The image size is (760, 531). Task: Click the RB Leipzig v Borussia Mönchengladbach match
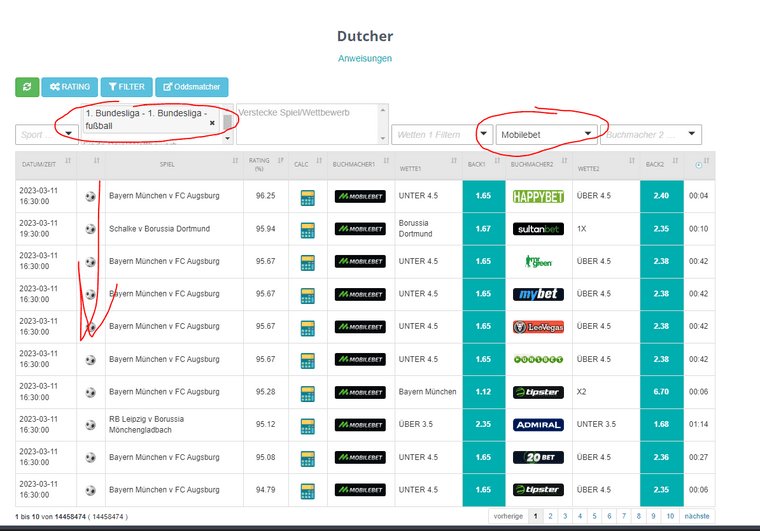146,424
